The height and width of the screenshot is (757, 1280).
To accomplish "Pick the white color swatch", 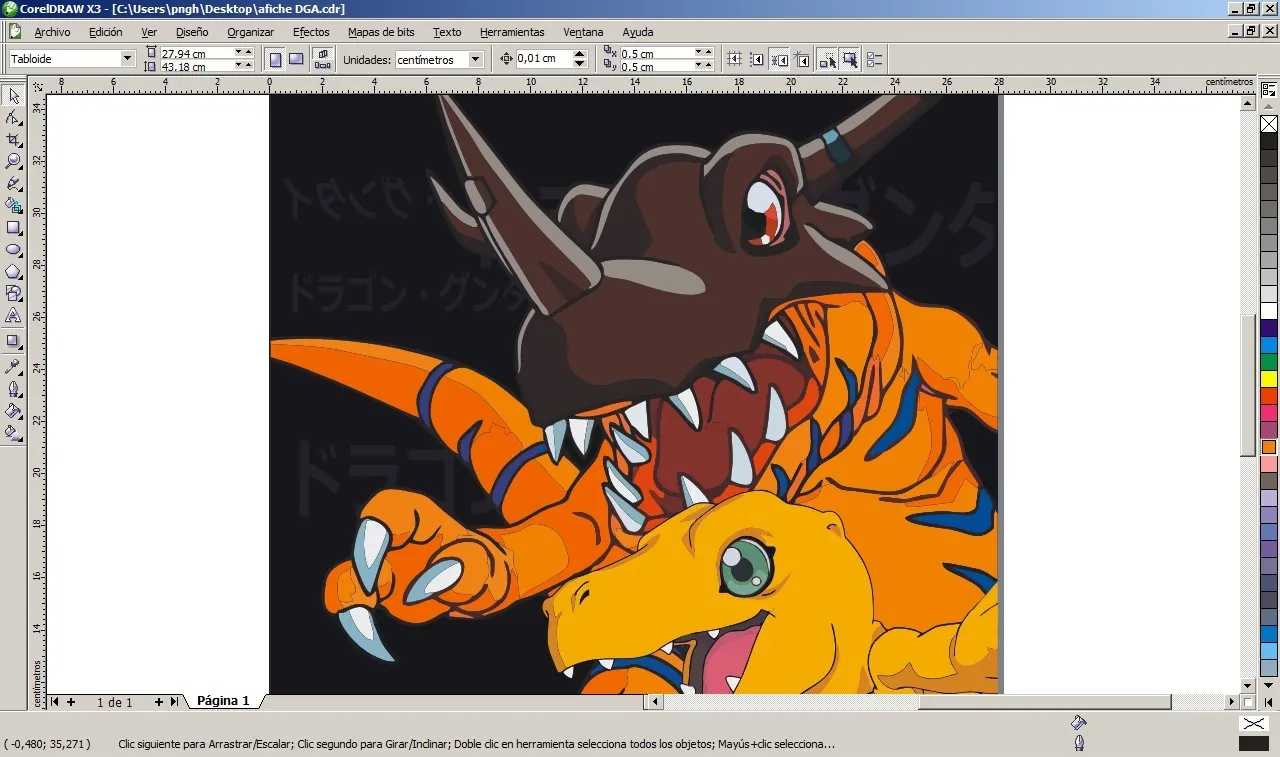I will pyautogui.click(x=1269, y=311).
